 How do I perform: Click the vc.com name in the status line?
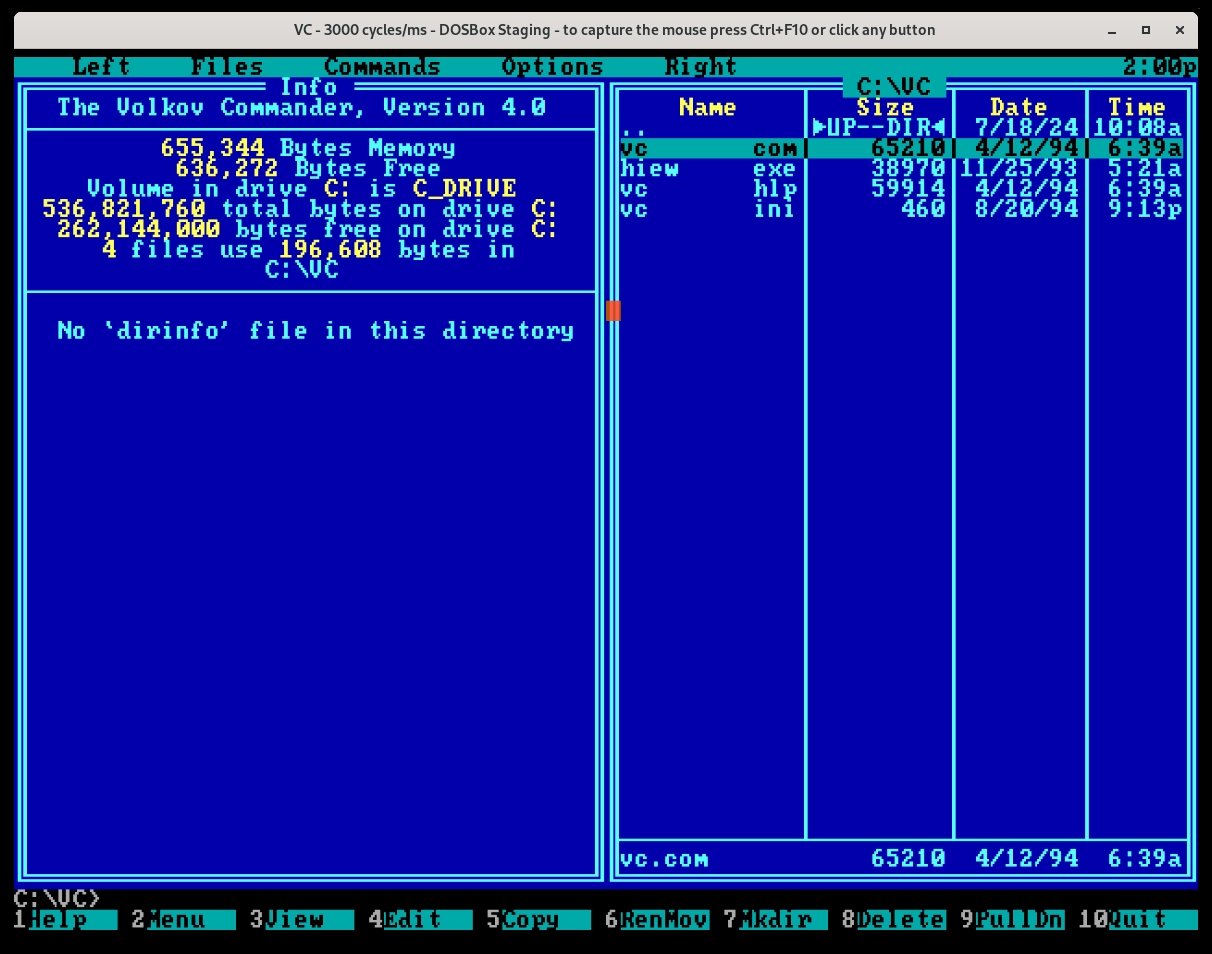[x=664, y=859]
